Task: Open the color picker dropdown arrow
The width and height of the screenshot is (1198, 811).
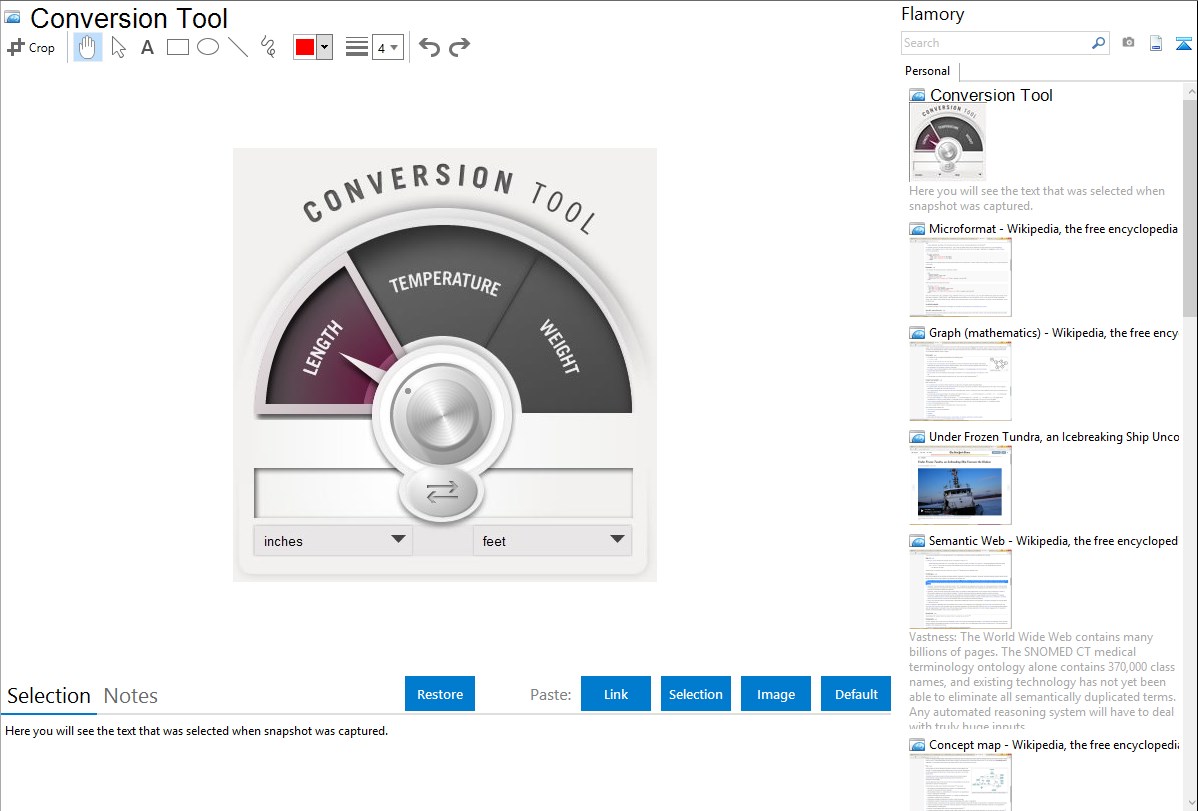Action: point(324,48)
